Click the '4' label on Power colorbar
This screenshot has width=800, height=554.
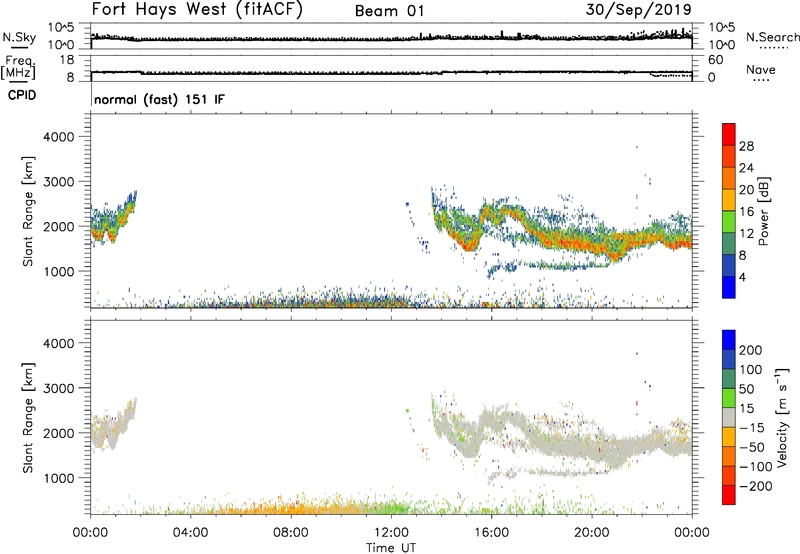coord(742,278)
